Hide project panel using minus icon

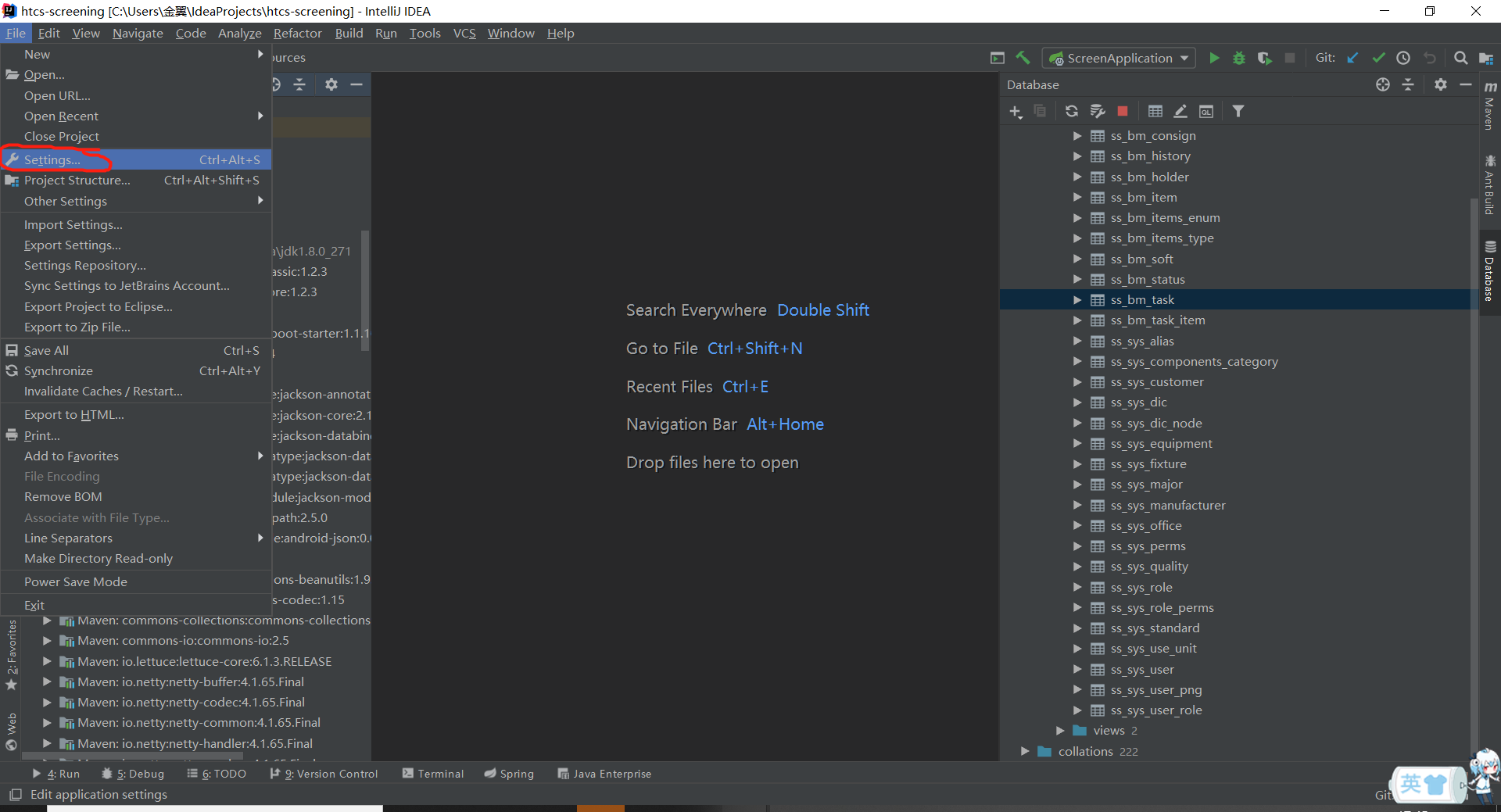pyautogui.click(x=356, y=84)
